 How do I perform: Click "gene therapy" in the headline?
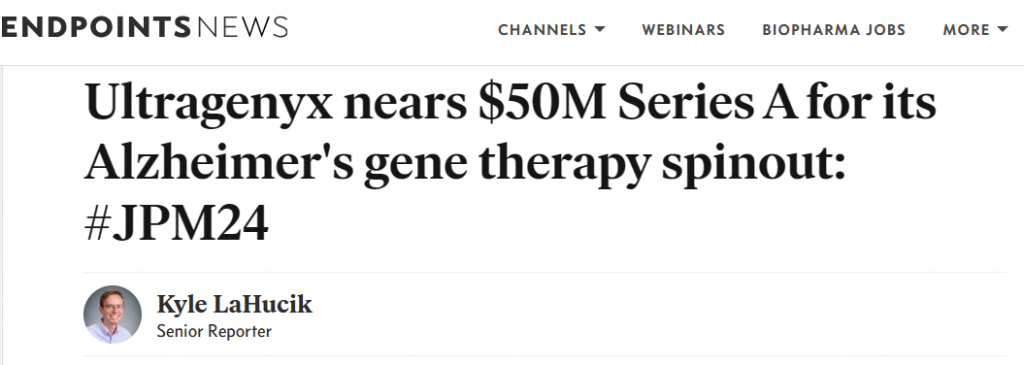[x=507, y=166]
